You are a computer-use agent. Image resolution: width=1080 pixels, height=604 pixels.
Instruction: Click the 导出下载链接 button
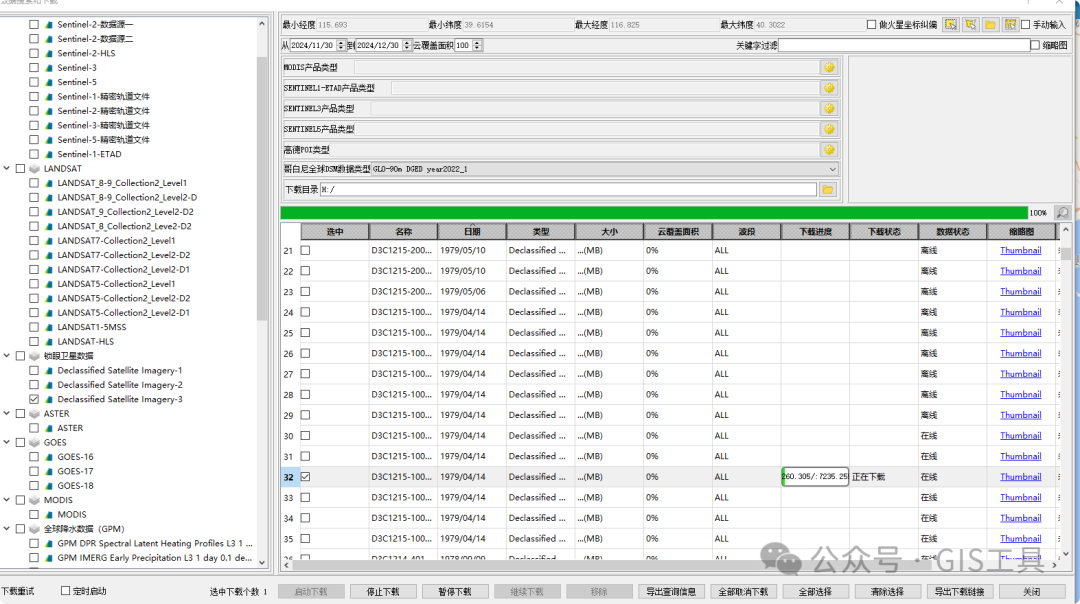click(959, 592)
